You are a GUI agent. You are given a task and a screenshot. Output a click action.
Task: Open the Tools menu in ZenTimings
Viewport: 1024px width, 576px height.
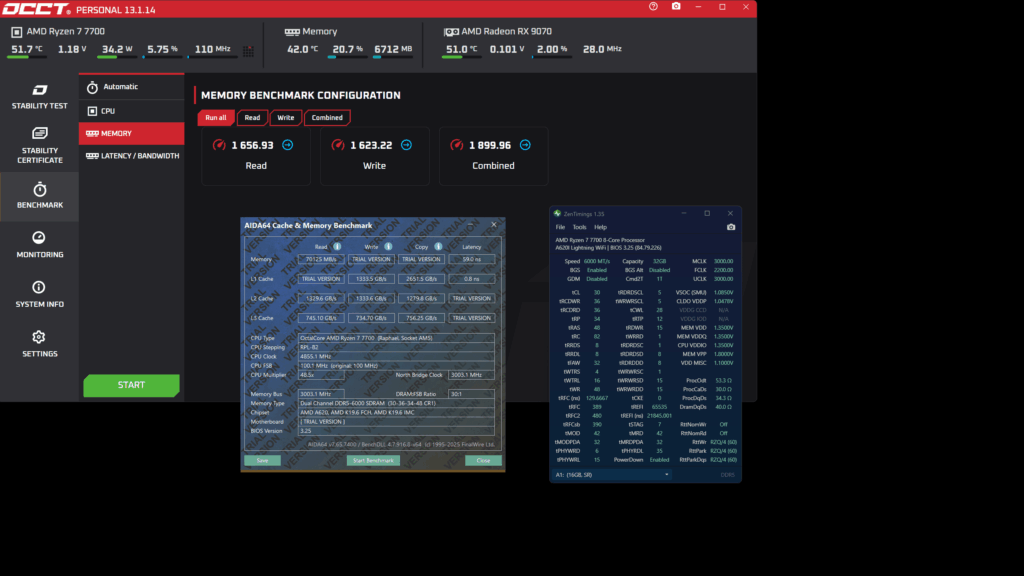(579, 227)
